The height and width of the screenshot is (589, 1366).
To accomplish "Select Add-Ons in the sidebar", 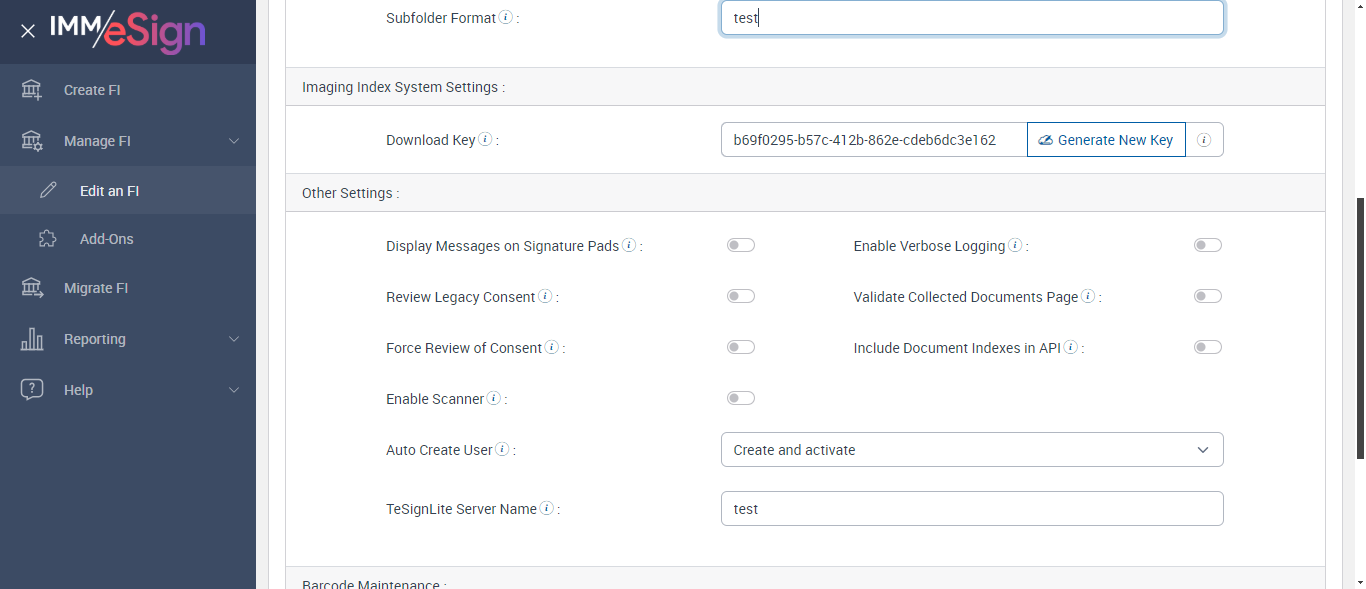I will (x=106, y=239).
